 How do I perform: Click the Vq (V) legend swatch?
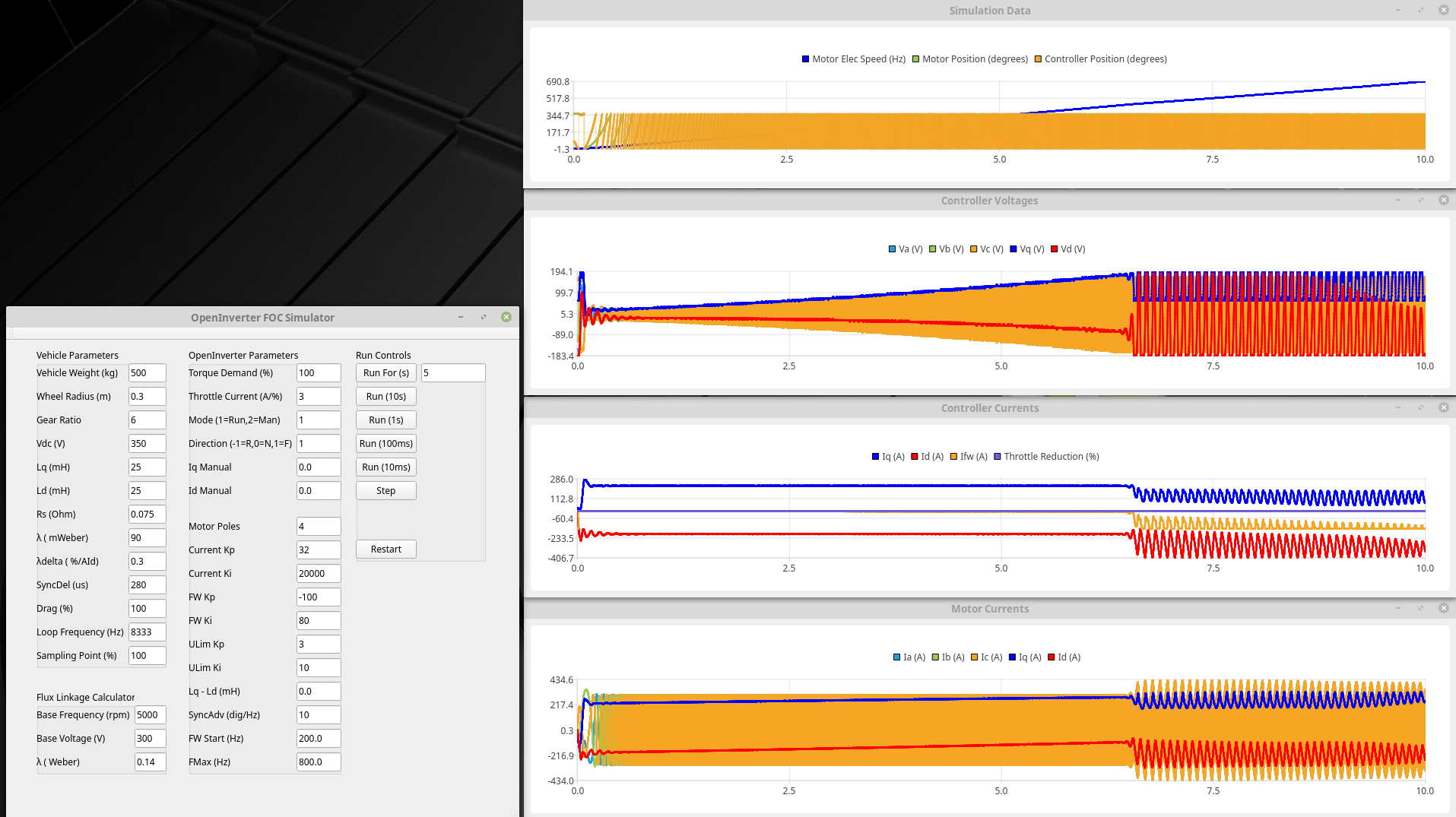[x=1013, y=249]
